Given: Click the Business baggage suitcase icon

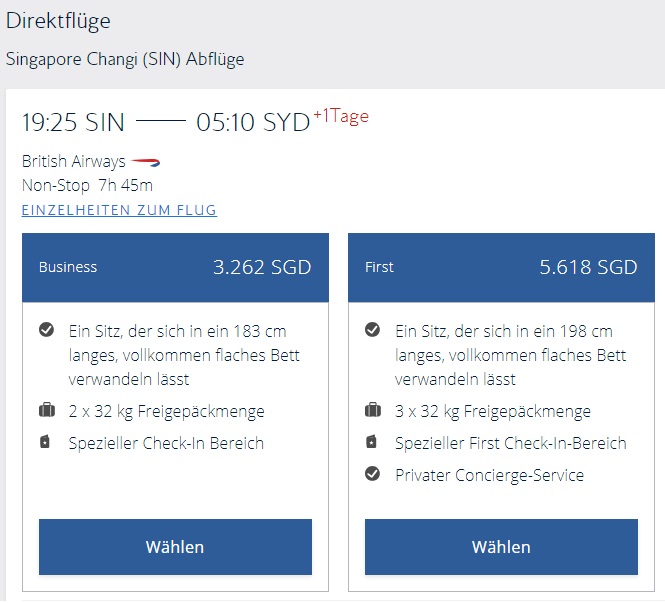Looking at the screenshot, I should [x=46, y=410].
